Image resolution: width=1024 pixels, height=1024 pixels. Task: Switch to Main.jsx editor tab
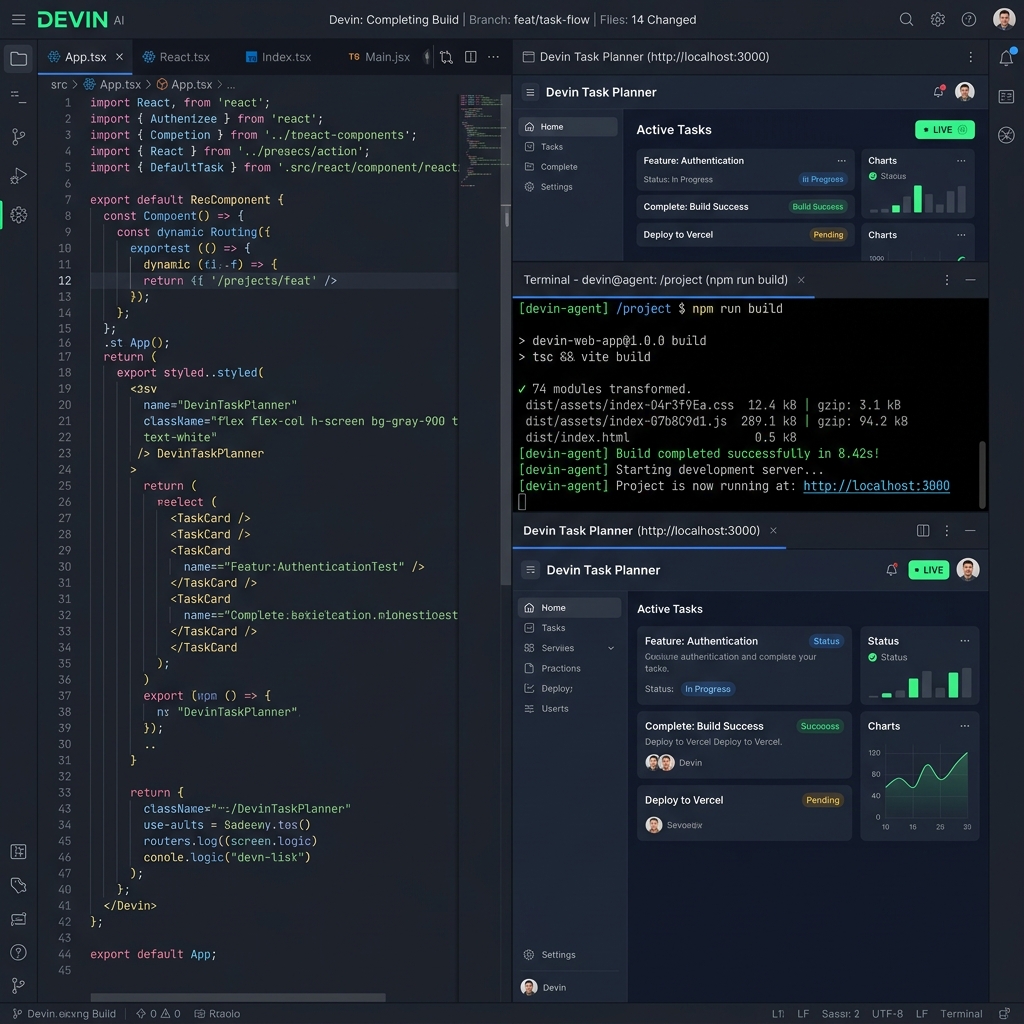click(x=379, y=57)
